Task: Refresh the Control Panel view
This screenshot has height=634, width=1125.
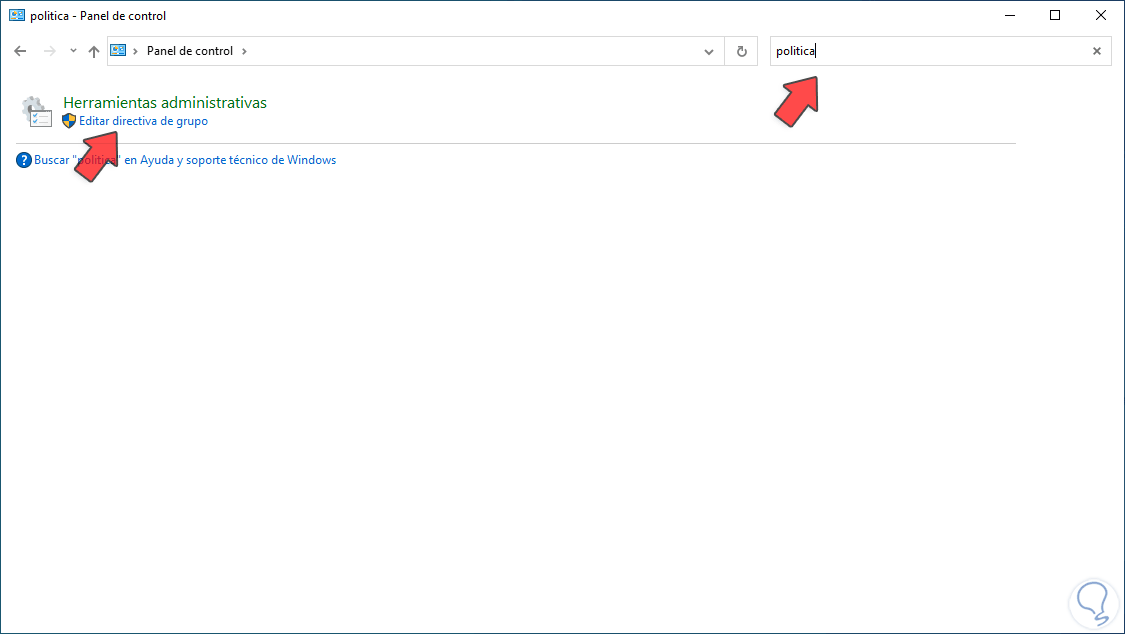Action: click(x=742, y=52)
